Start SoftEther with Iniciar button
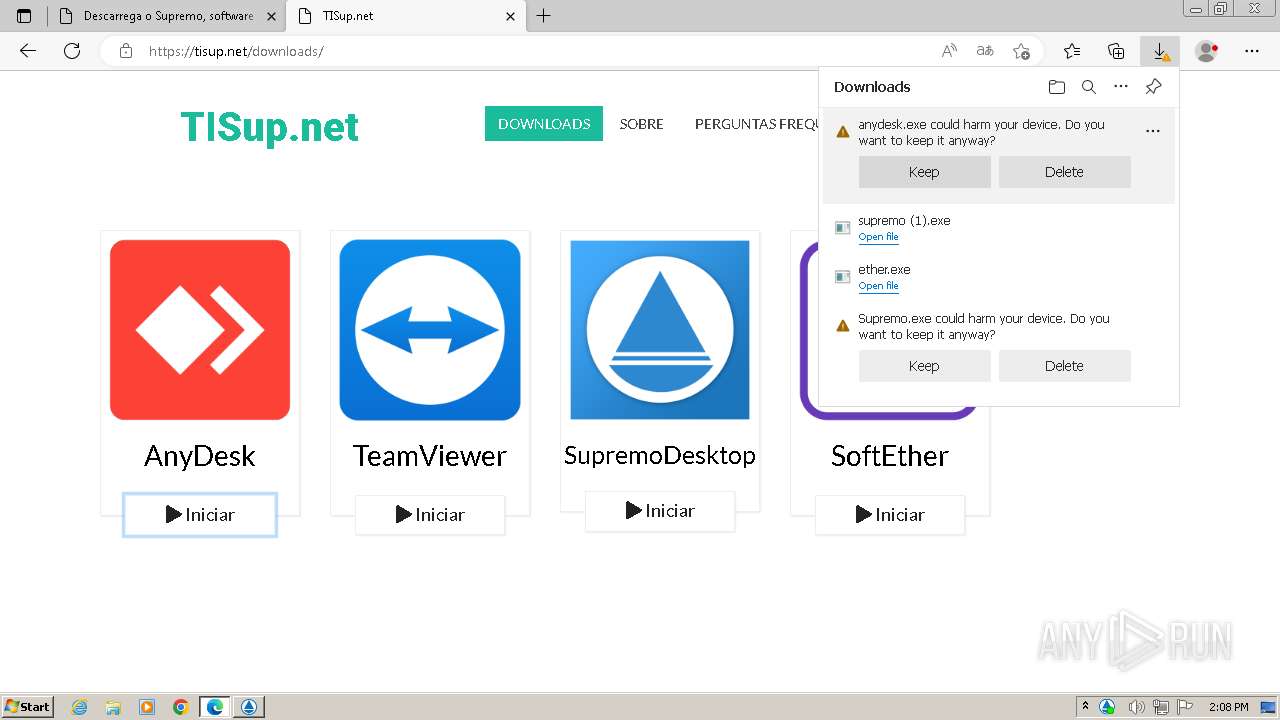 click(x=890, y=515)
